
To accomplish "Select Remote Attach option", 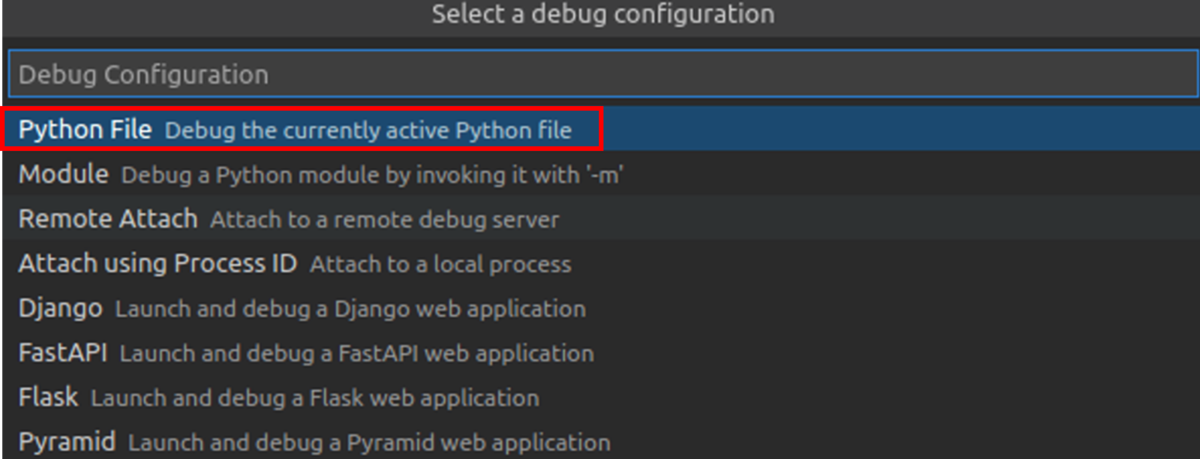I will [x=600, y=219].
